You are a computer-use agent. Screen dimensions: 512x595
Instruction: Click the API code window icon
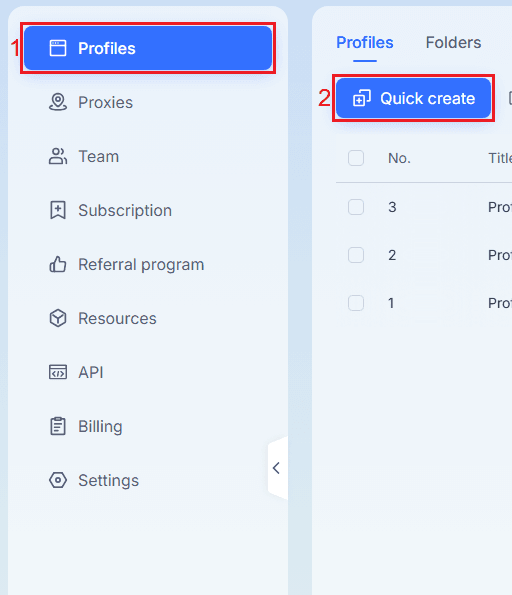click(x=58, y=372)
